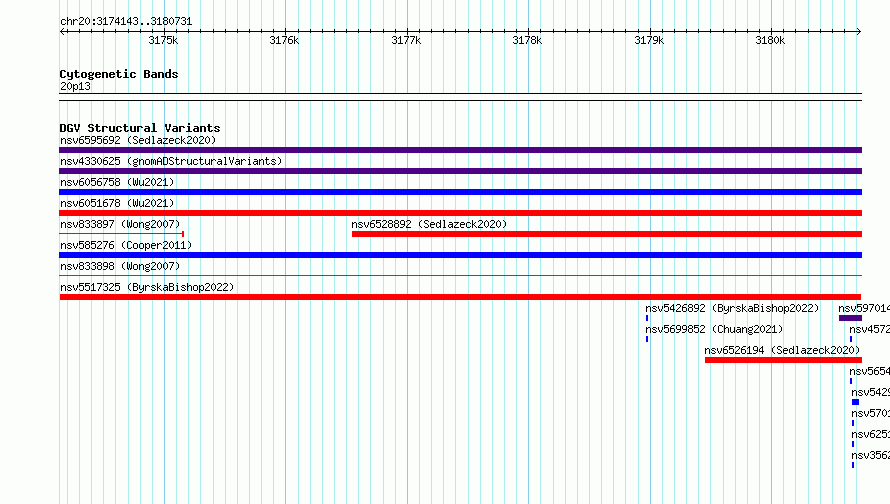Click the DGV Structural Variants track heading
Image resolution: width=890 pixels, height=504 pixels.
tap(140, 128)
